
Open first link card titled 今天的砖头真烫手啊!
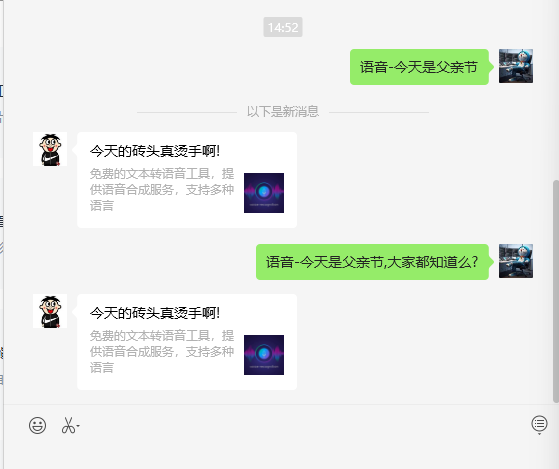pos(187,180)
